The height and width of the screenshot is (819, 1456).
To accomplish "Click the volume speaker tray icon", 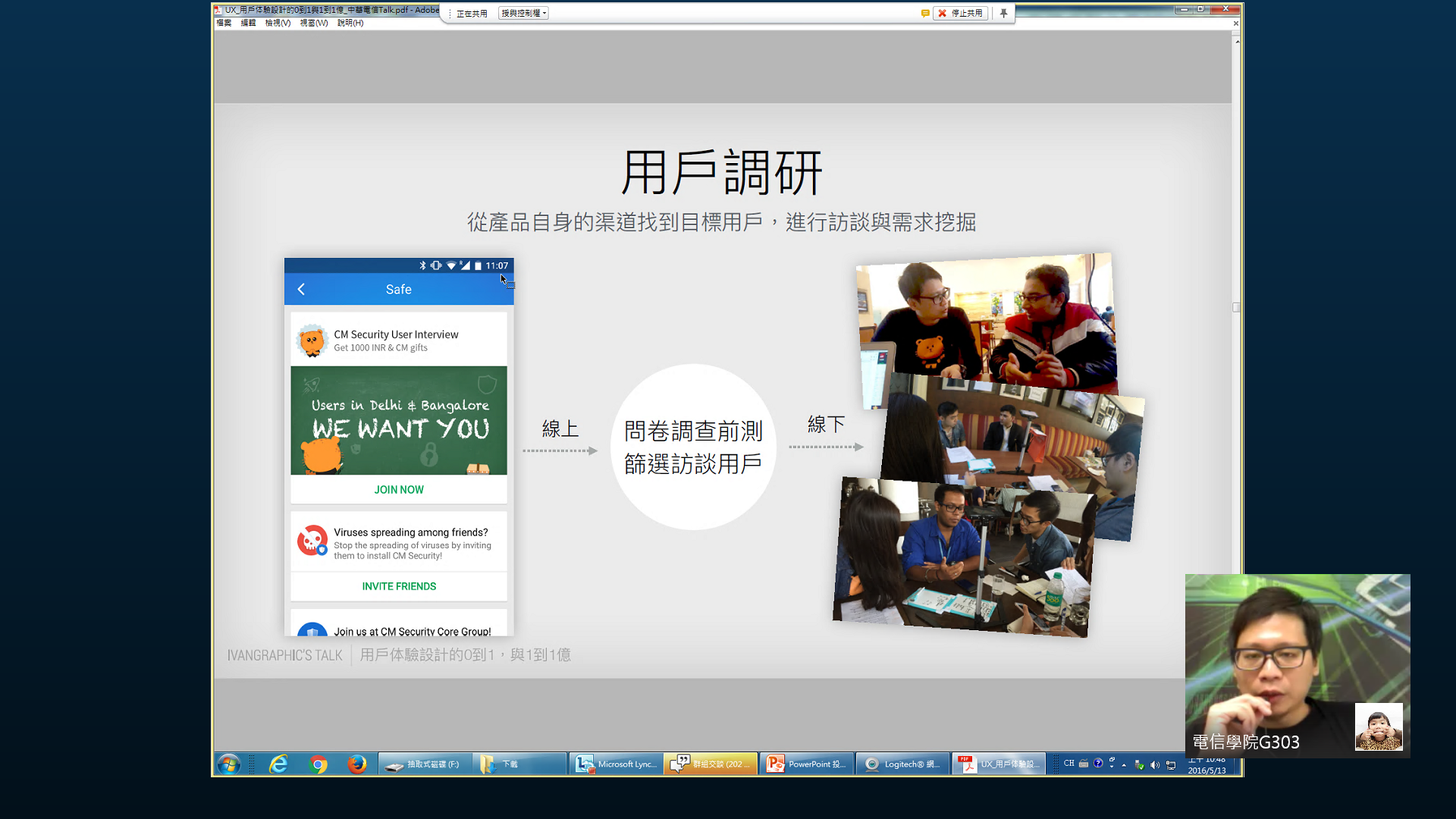I will point(1154,764).
